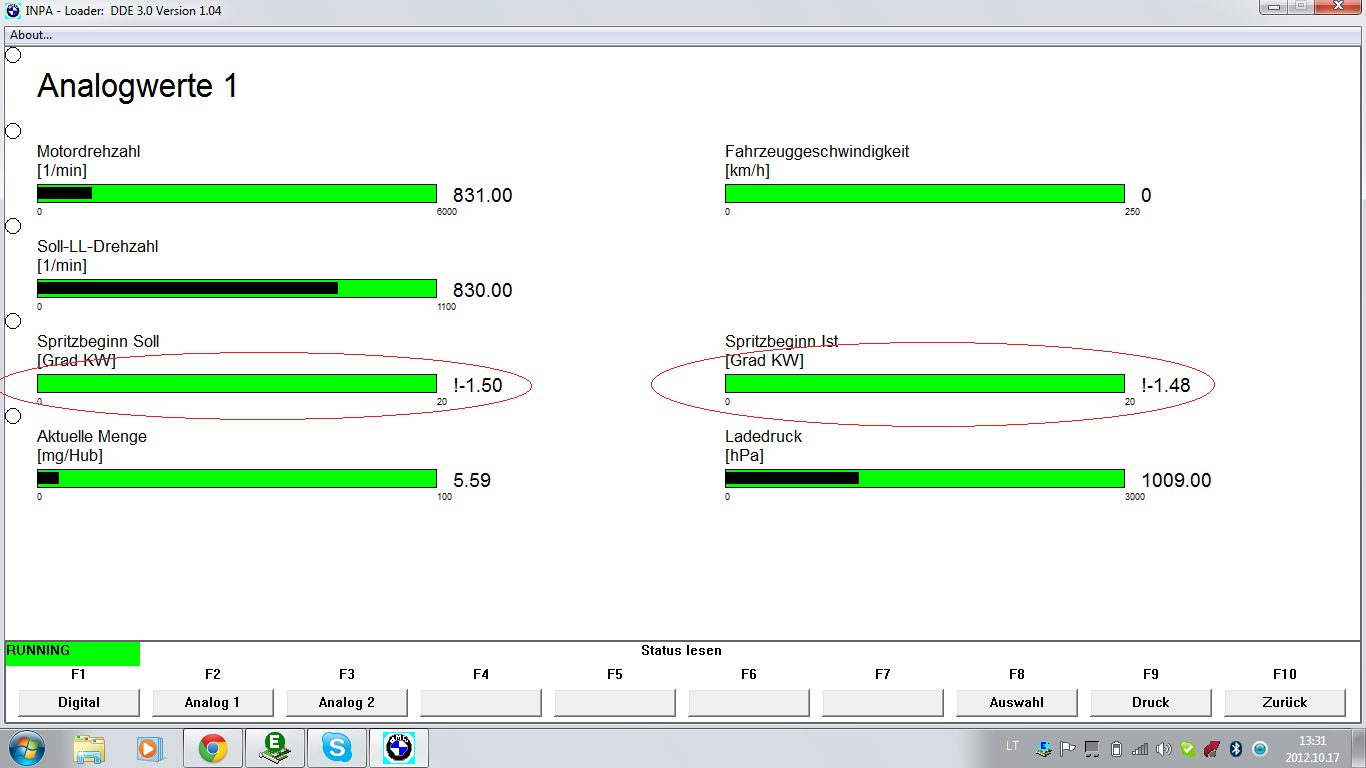Screen dimensions: 1366x768
Task: Launch Windows Media Player from taskbar
Action: [x=149, y=747]
